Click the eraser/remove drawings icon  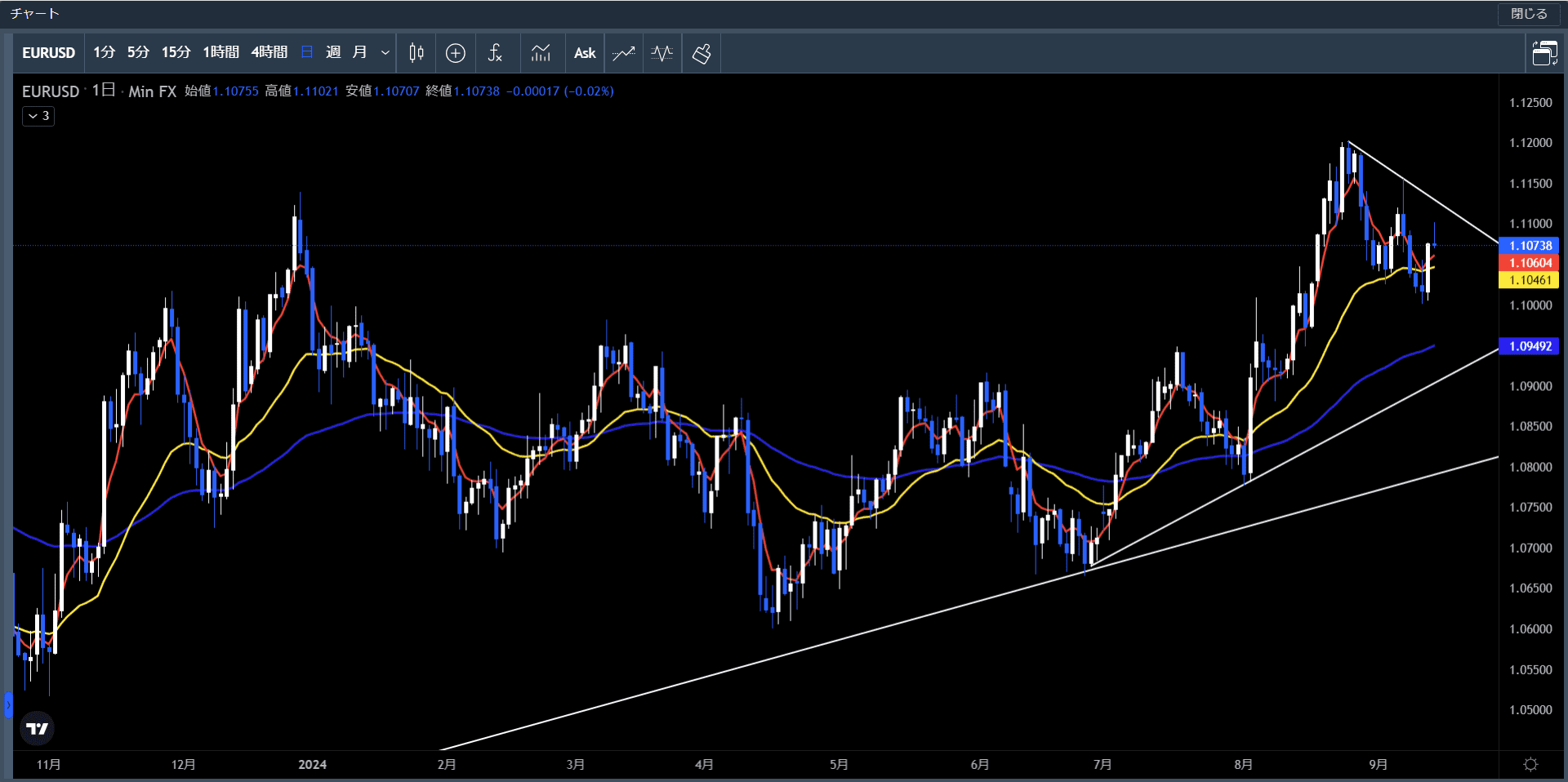click(702, 53)
